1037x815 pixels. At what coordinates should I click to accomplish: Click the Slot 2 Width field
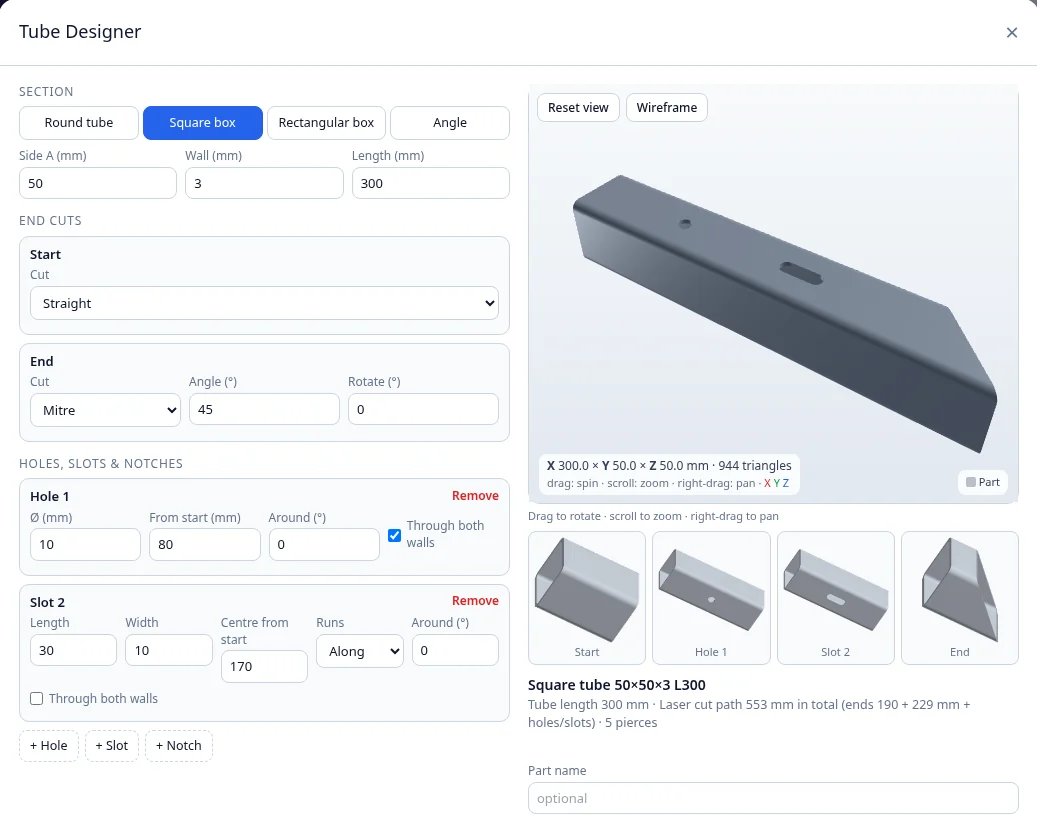(169, 650)
